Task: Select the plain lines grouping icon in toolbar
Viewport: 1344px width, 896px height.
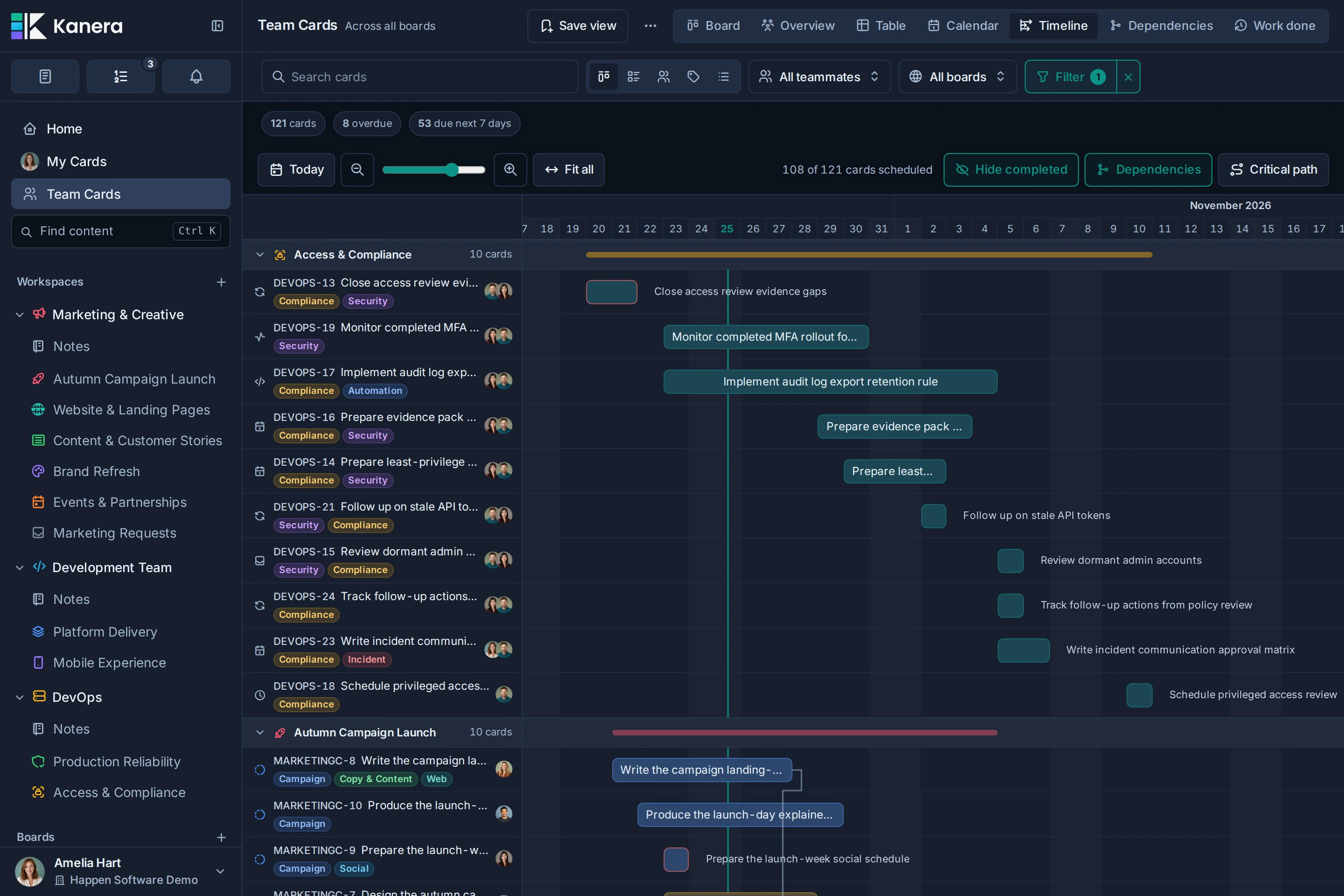Action: click(x=723, y=77)
